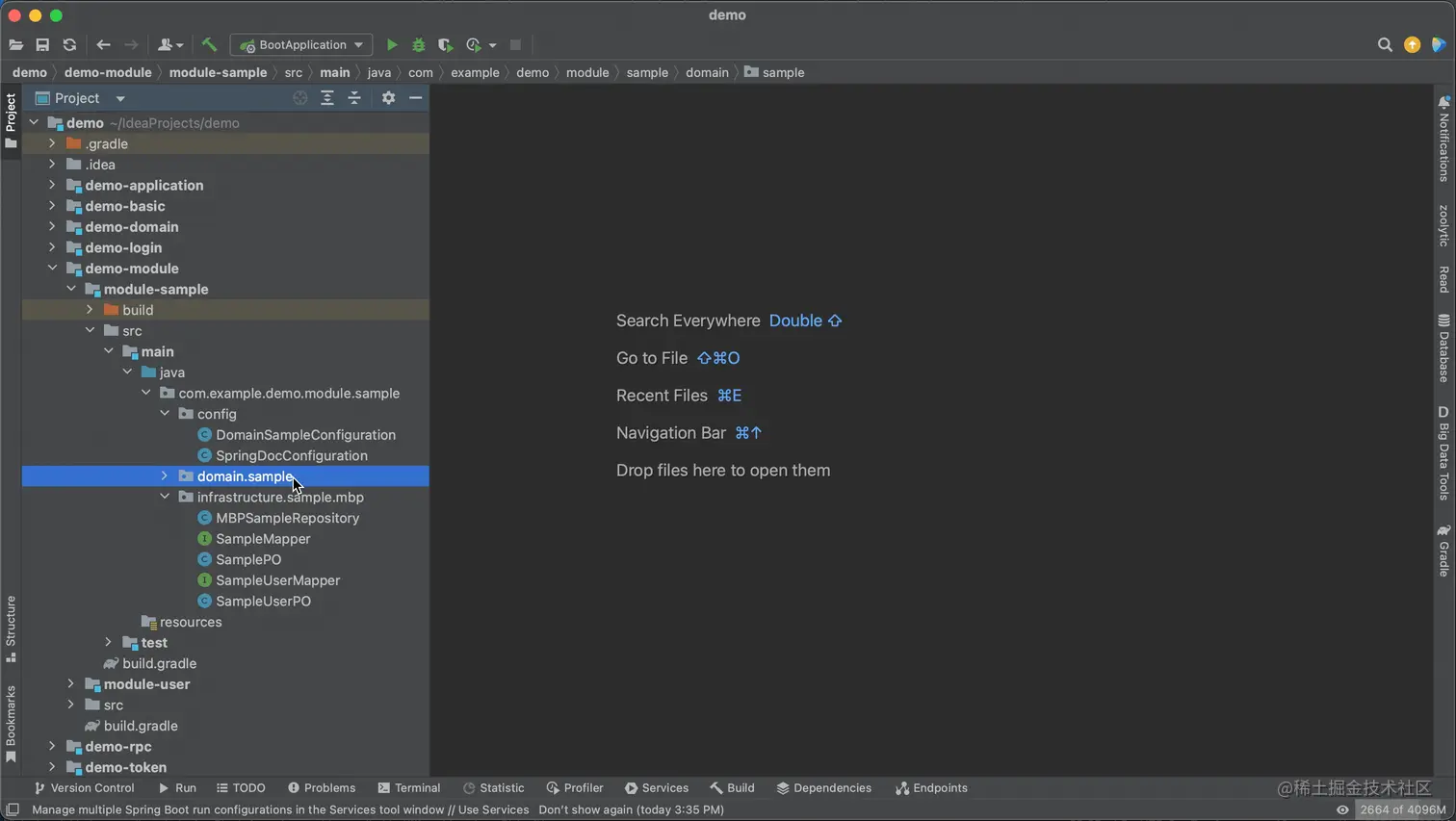1456x821 pixels.
Task: Run with coverage shield icon
Action: pos(445,45)
